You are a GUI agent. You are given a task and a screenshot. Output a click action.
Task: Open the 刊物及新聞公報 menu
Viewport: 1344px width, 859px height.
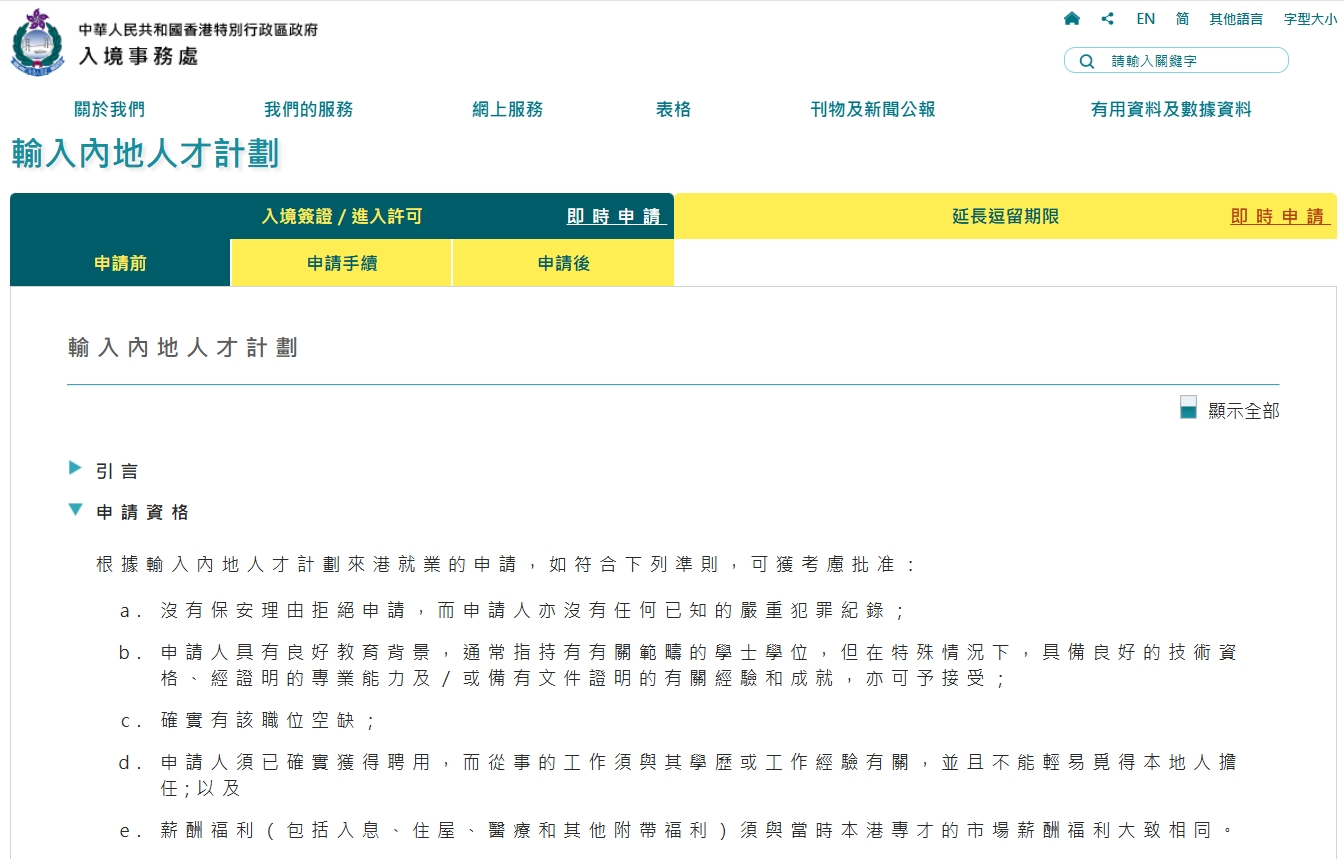(x=871, y=110)
